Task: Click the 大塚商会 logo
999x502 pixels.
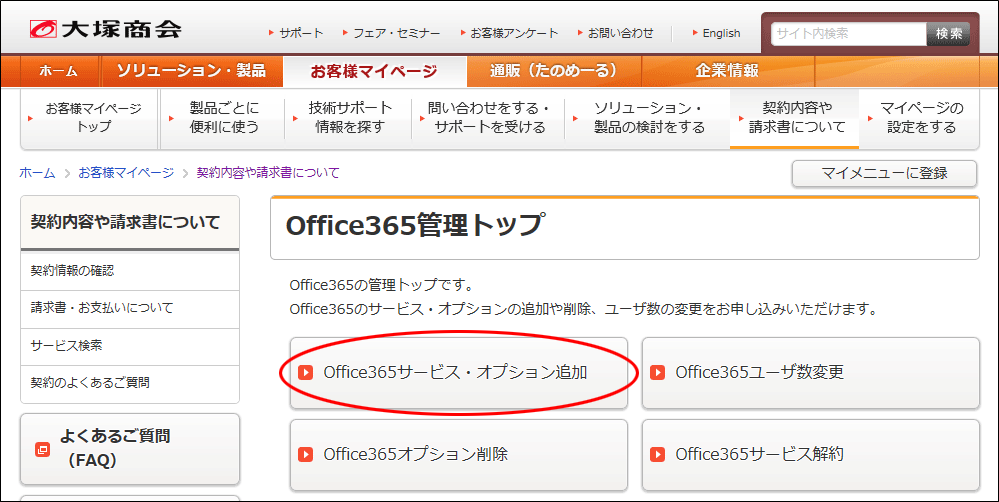Action: click(x=105, y=29)
